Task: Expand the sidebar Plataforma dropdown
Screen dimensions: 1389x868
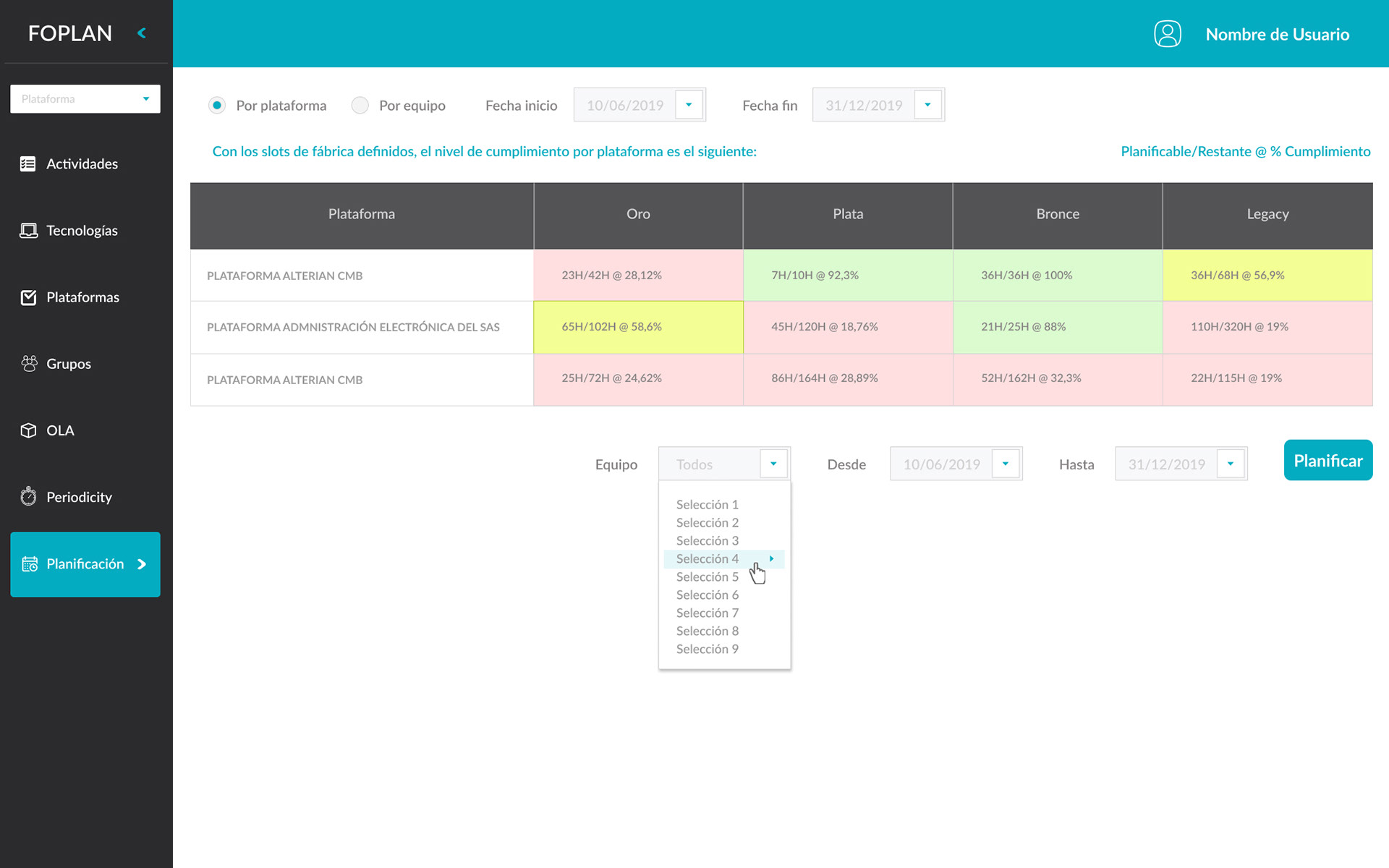Action: pos(145,99)
